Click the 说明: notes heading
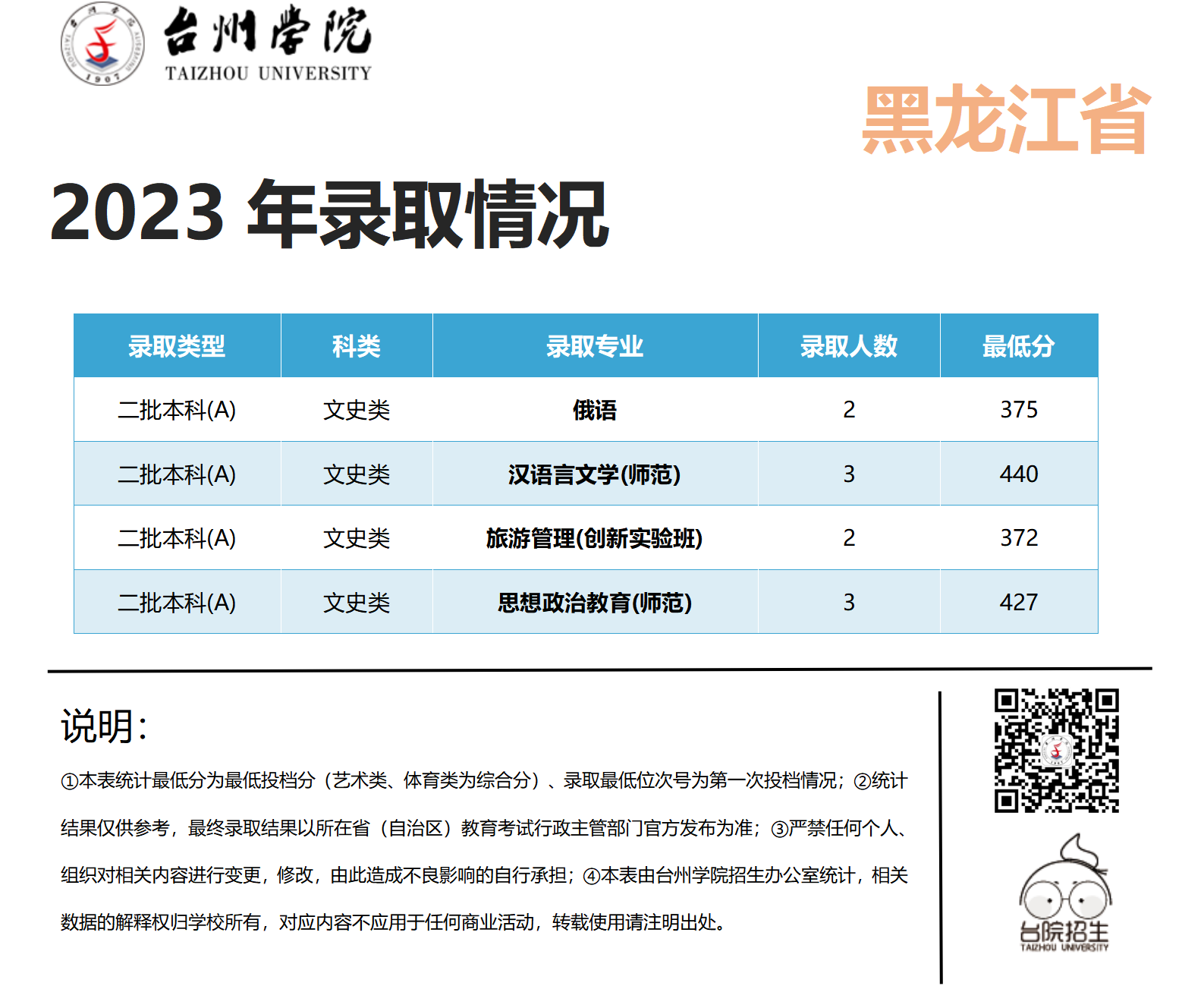This screenshot has width=1204, height=986. pos(104,726)
